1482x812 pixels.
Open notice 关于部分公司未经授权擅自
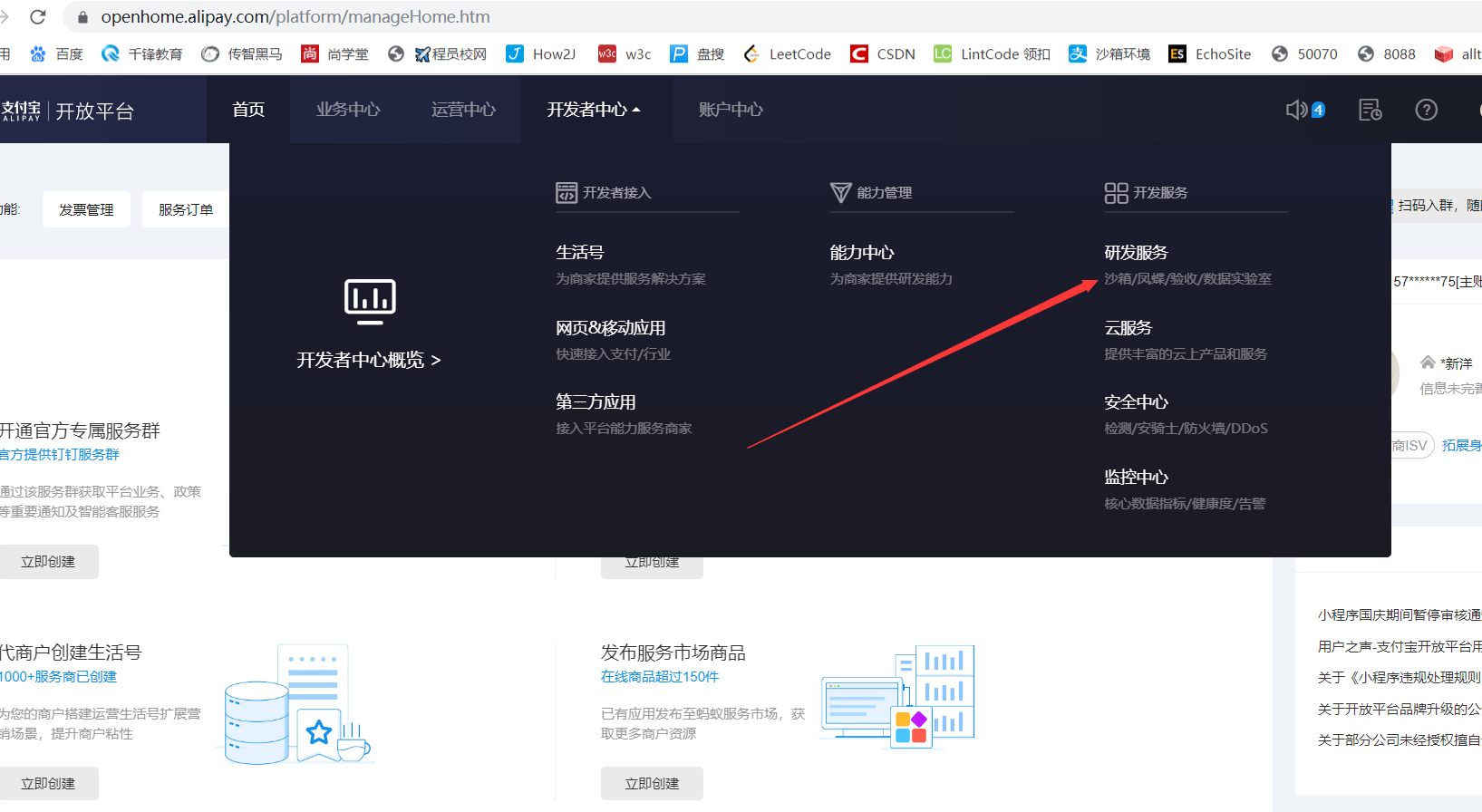coord(1400,739)
